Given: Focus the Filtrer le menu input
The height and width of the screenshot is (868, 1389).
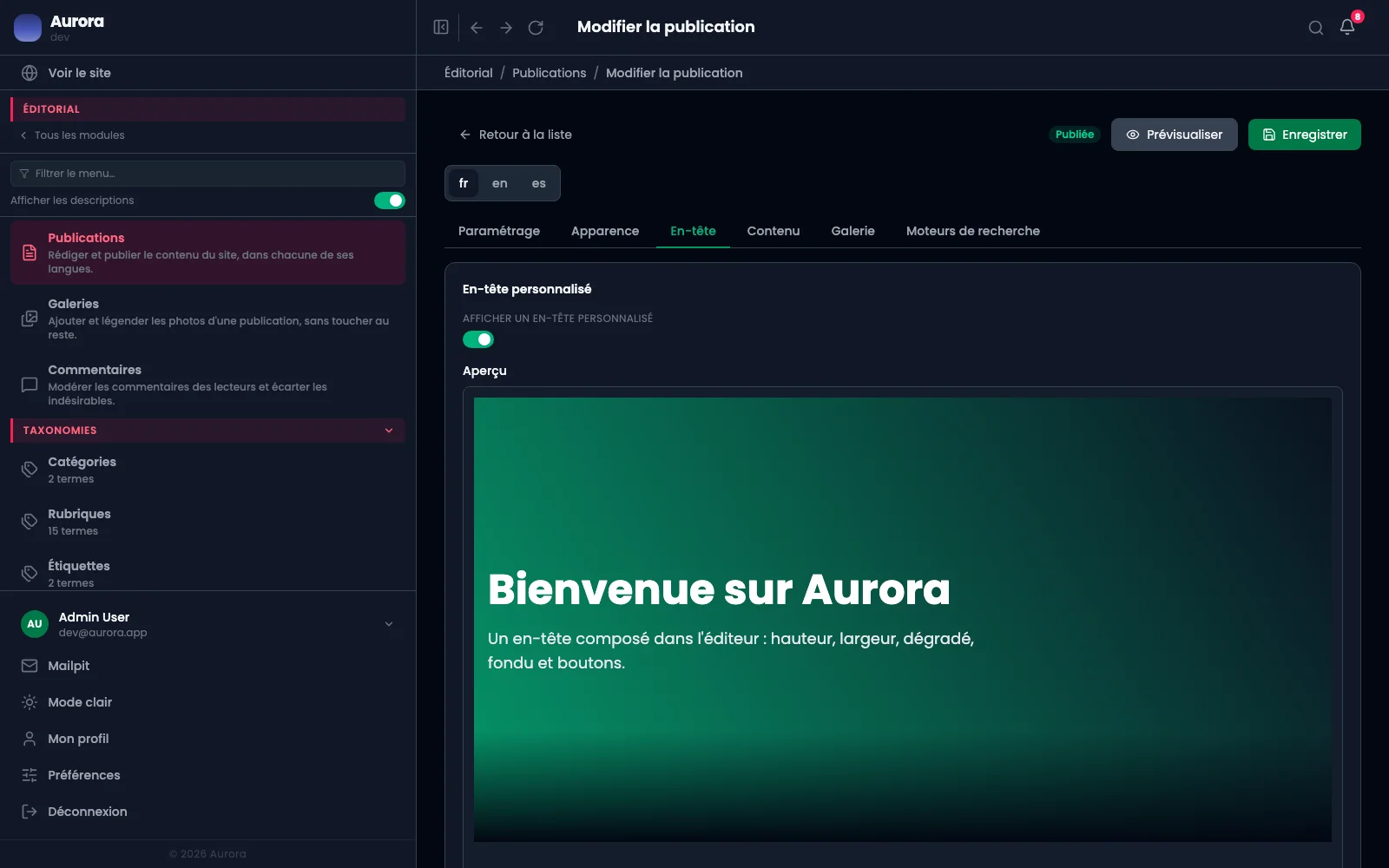Looking at the screenshot, I should pyautogui.click(x=208, y=174).
